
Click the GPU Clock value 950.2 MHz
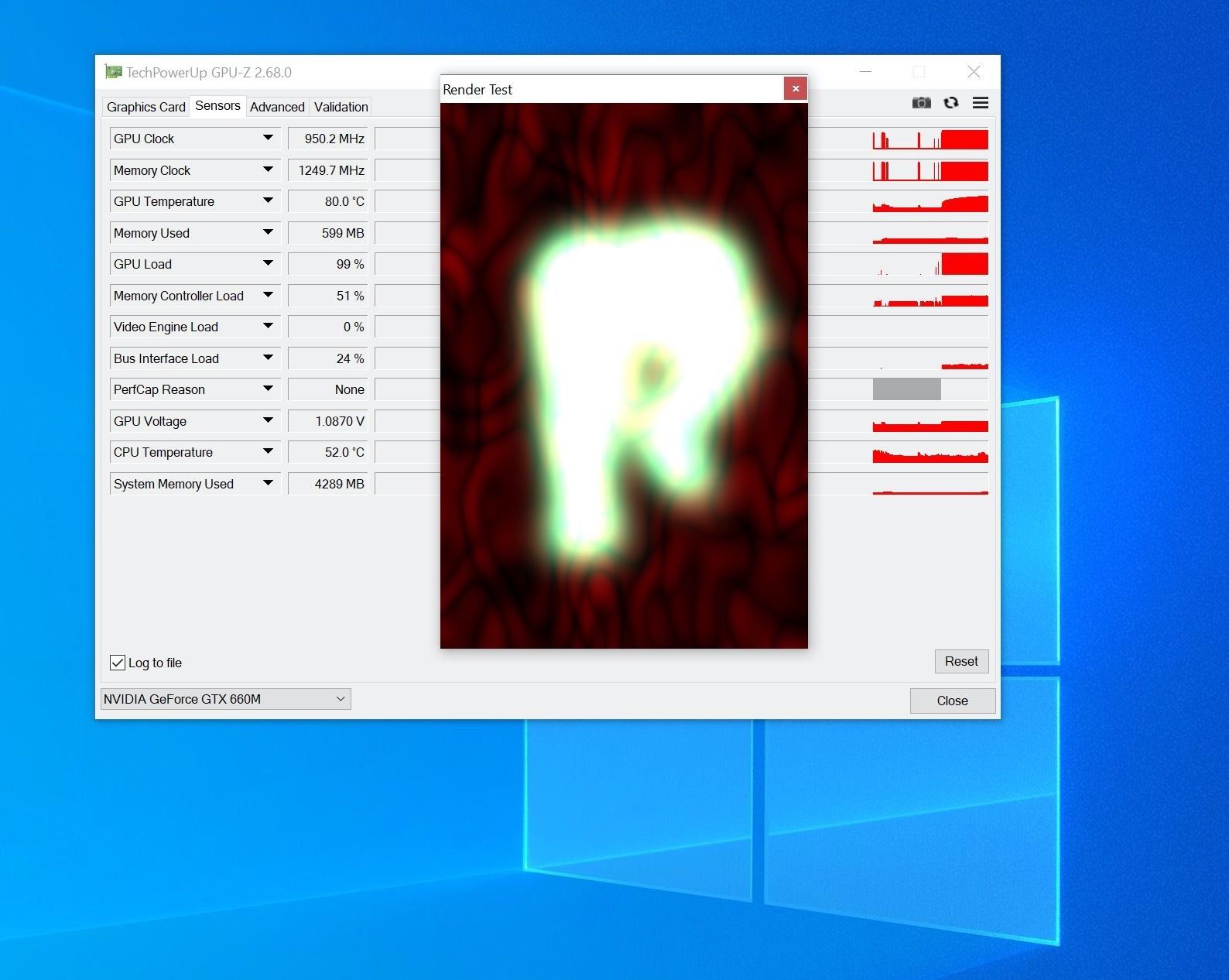pos(327,139)
